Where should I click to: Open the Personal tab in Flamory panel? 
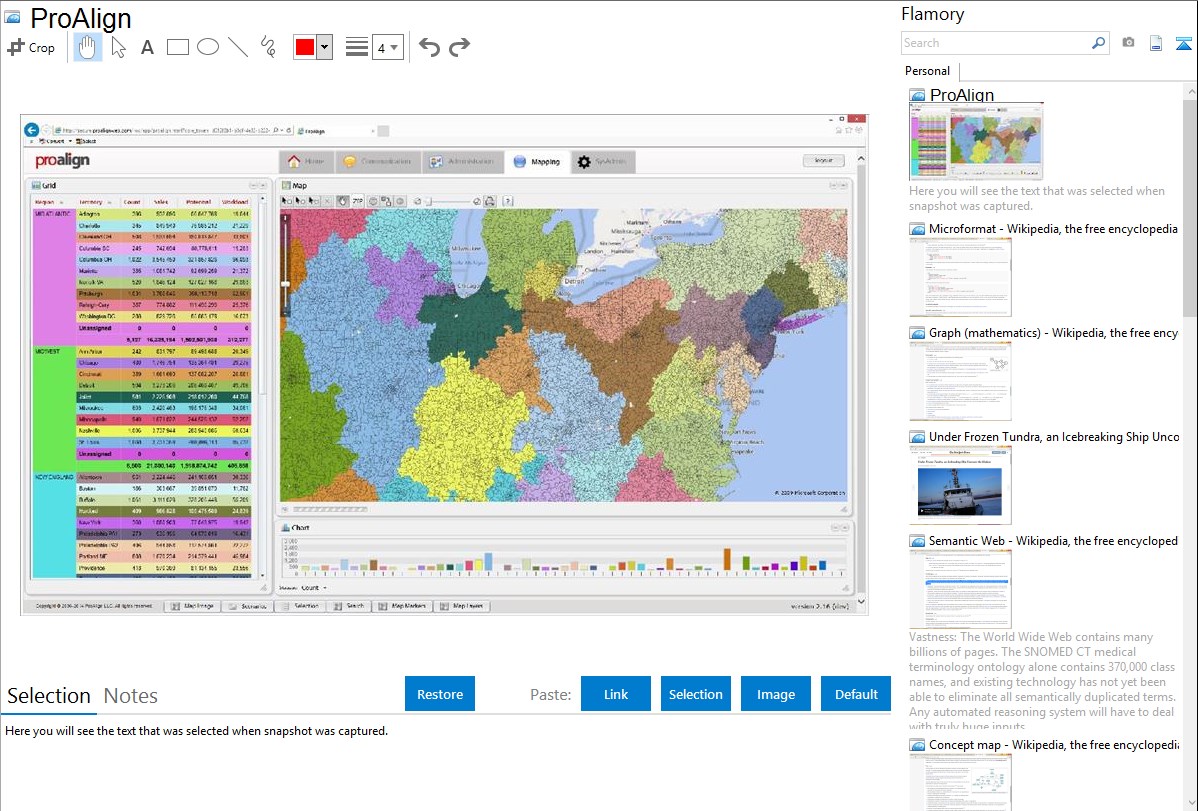928,71
